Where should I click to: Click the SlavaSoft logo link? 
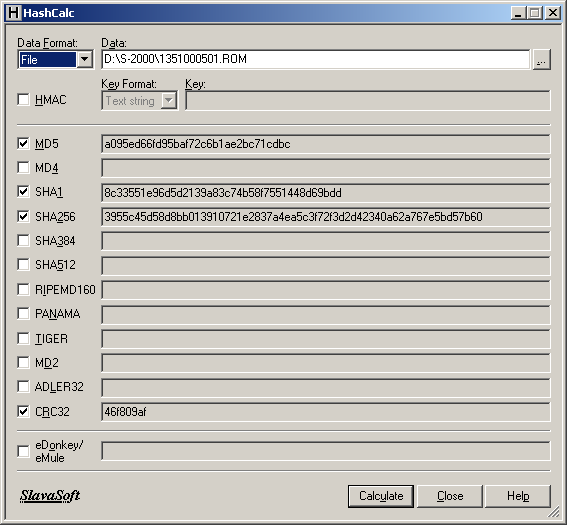50,496
